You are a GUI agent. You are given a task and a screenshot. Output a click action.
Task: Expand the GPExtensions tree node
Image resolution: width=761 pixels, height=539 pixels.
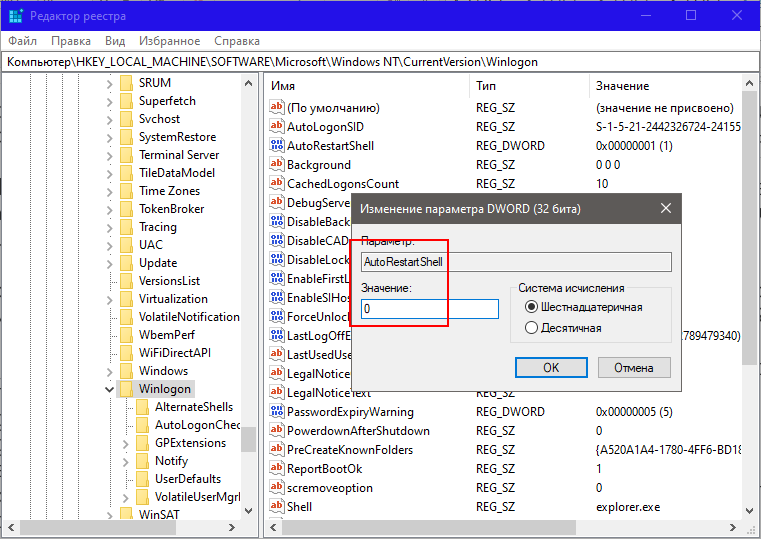126,443
